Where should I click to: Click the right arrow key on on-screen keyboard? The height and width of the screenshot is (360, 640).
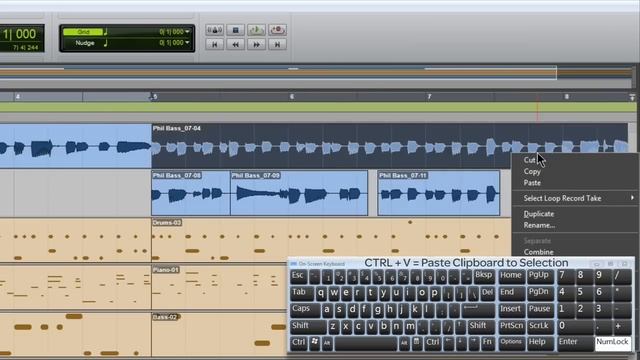(x=474, y=343)
